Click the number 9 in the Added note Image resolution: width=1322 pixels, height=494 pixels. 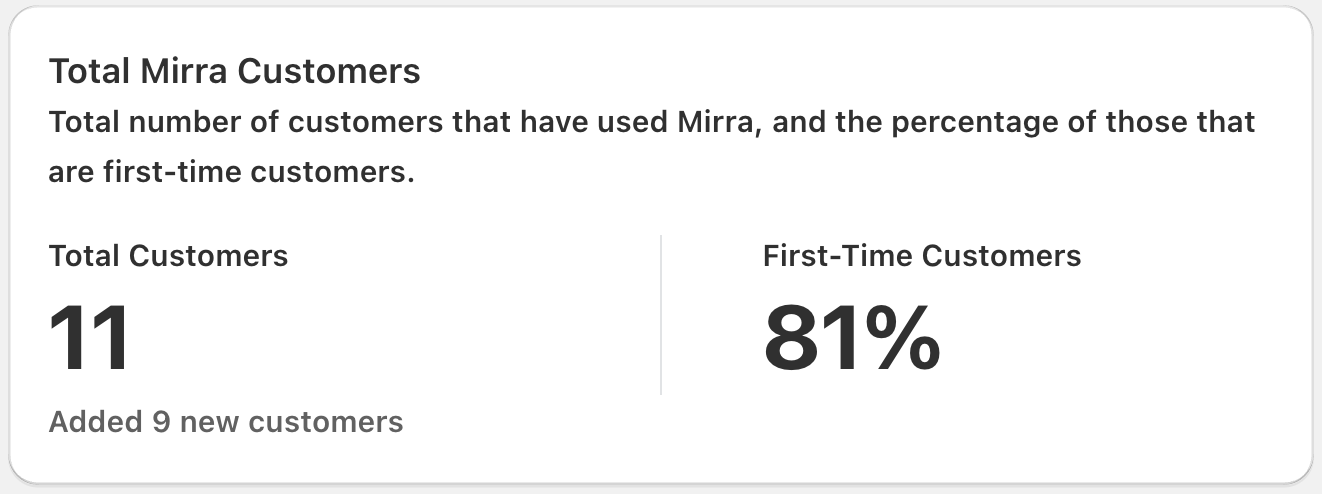(161, 421)
